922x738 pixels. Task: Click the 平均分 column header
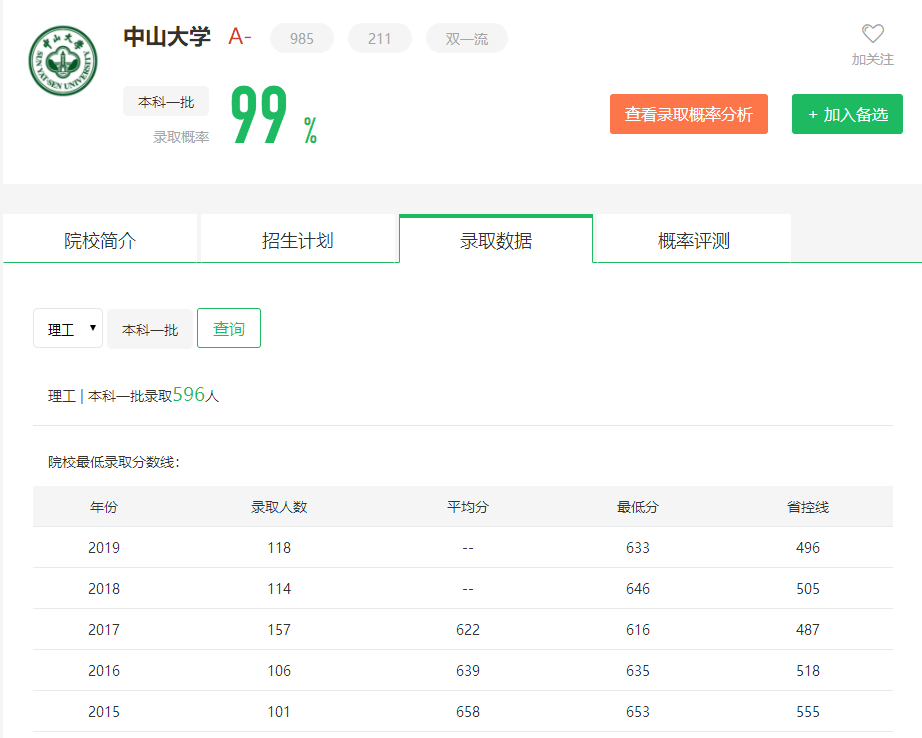(x=468, y=507)
